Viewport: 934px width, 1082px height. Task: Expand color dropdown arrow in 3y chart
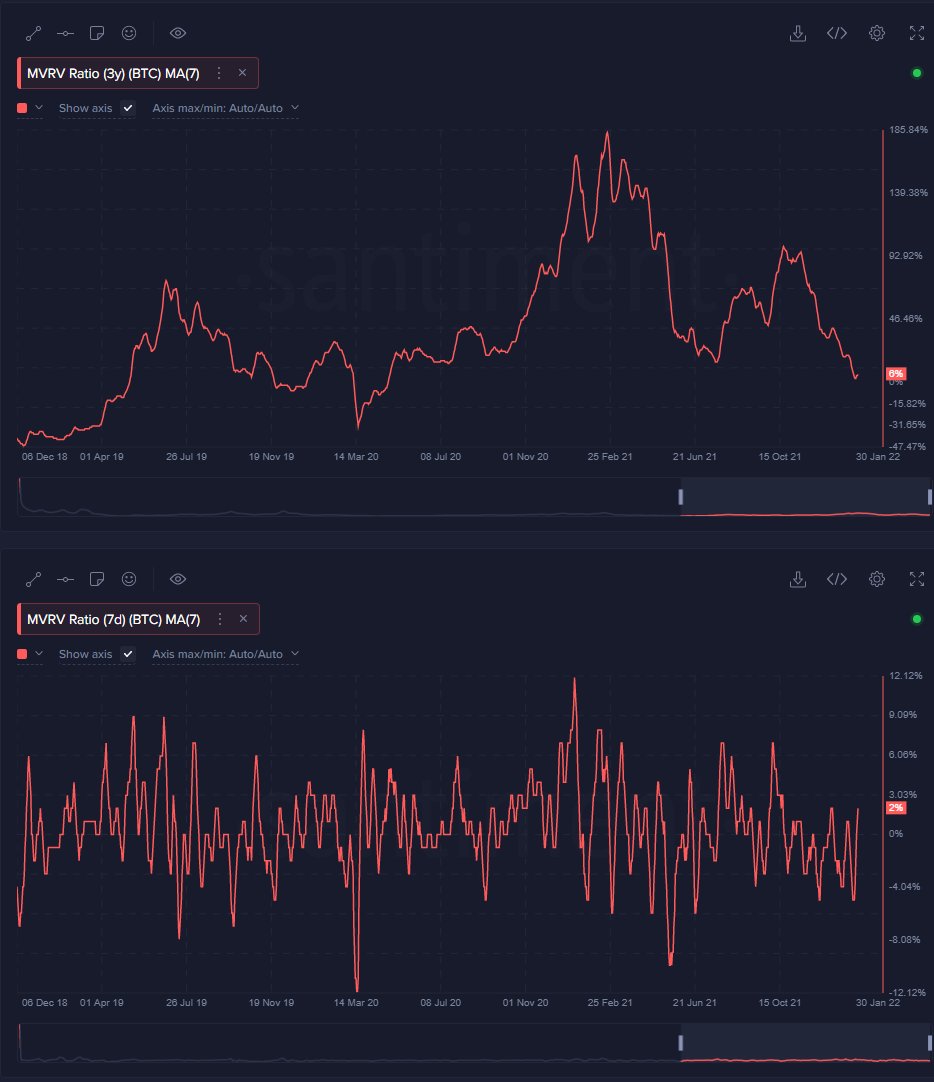[x=39, y=108]
